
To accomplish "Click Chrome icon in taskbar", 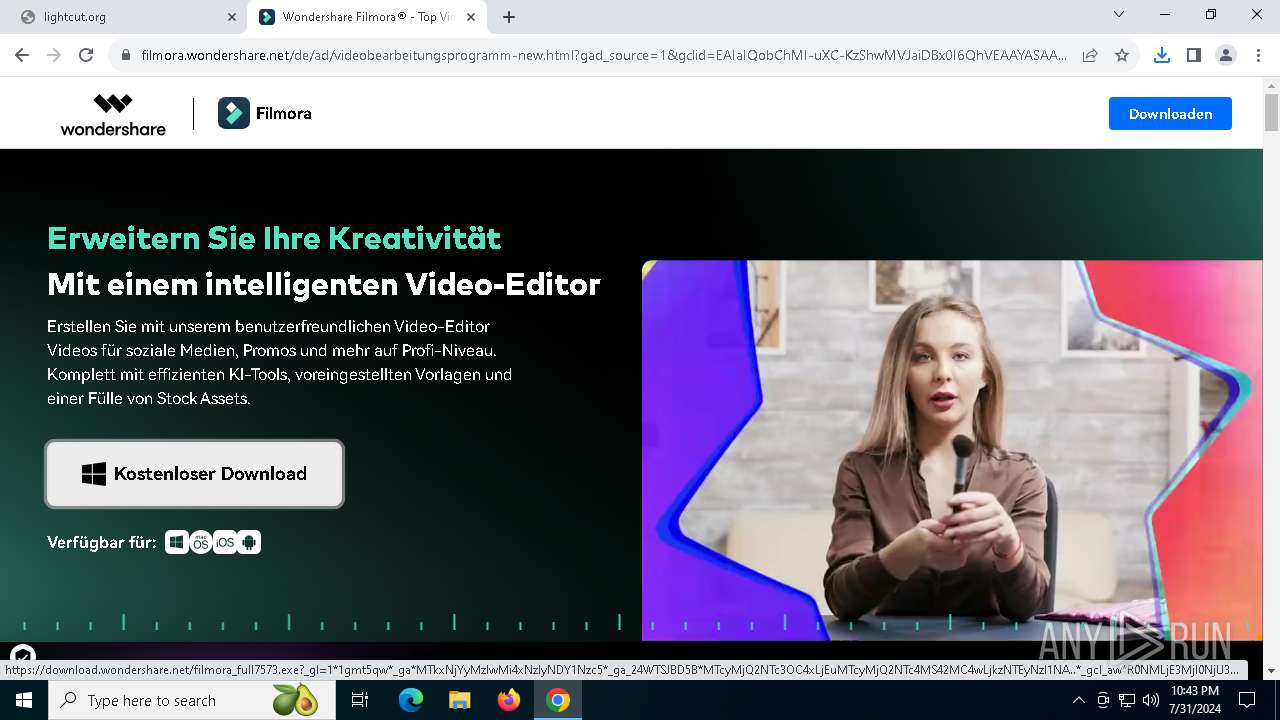I will pos(558,700).
